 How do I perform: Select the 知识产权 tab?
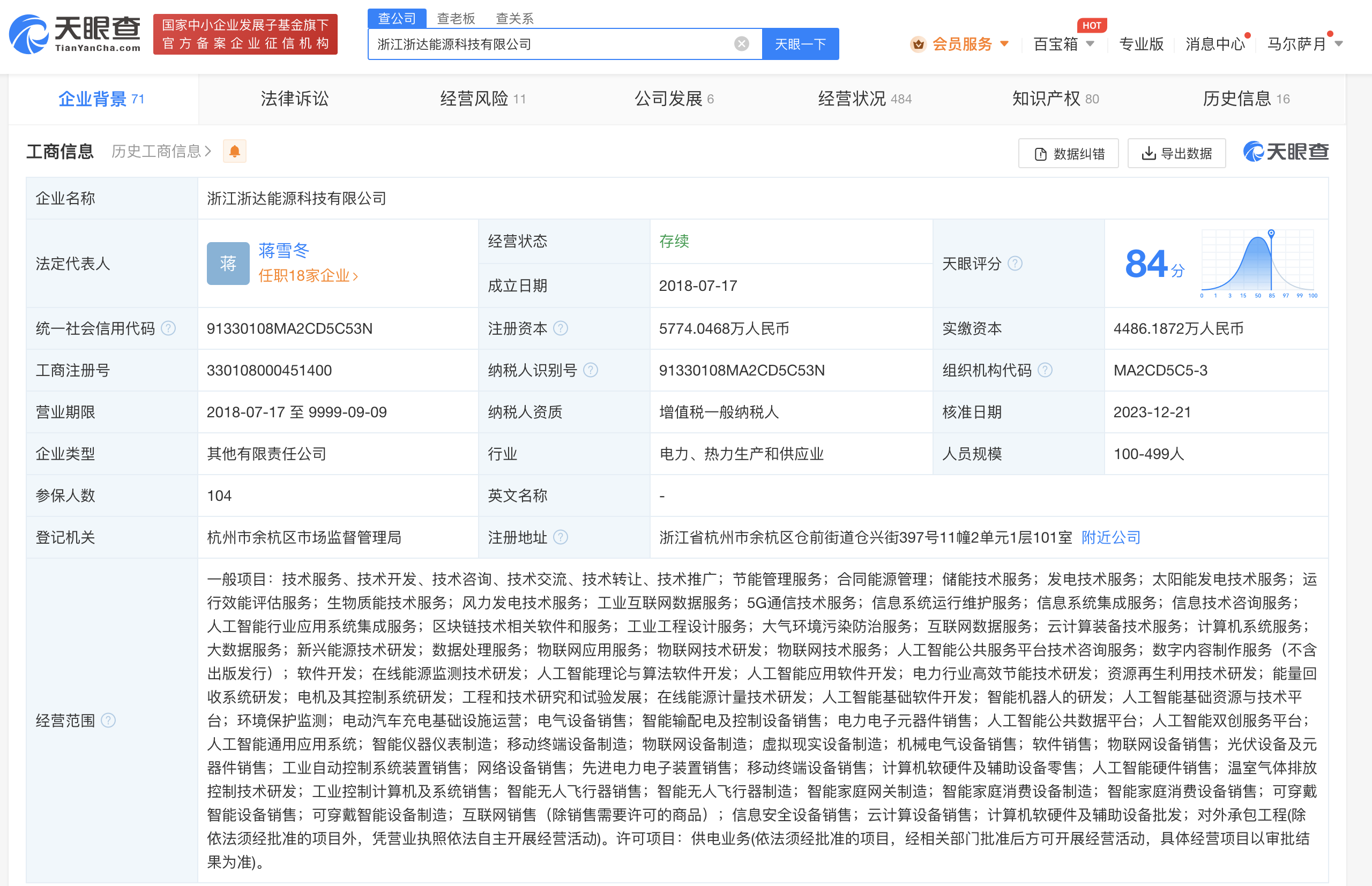pos(1055,99)
